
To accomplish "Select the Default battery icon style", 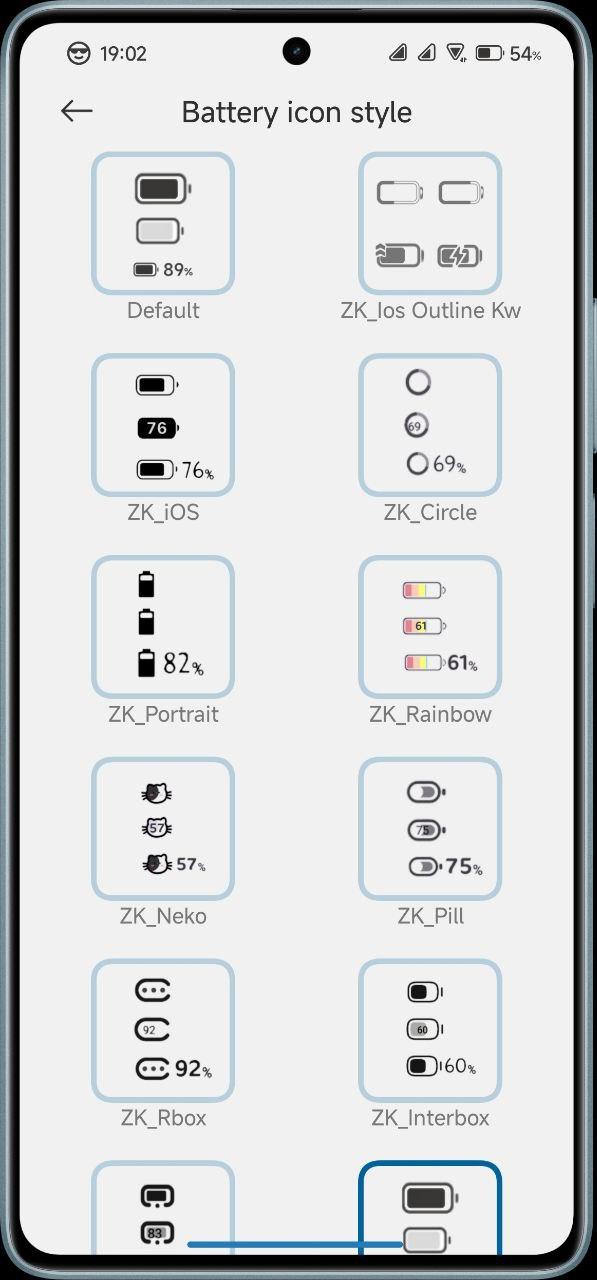I will (163, 224).
